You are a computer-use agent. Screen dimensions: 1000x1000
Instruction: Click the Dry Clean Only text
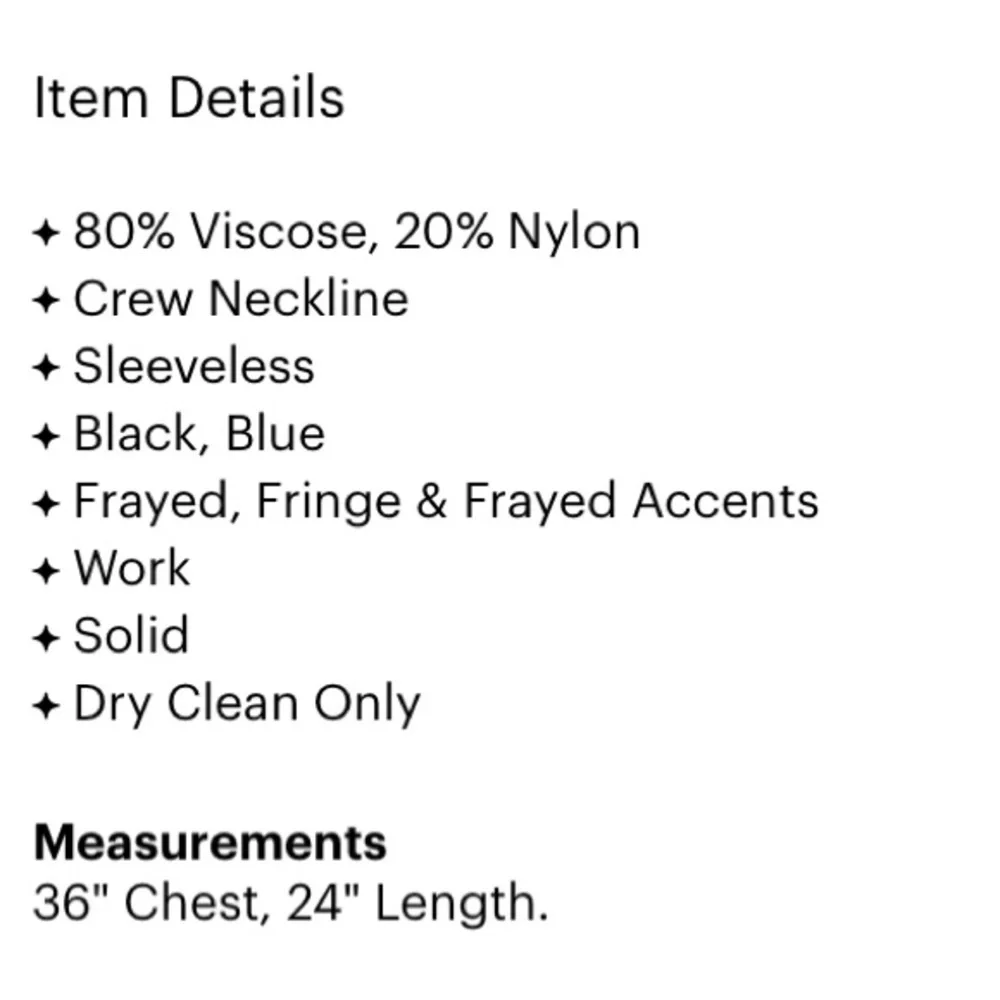pyautogui.click(x=247, y=704)
